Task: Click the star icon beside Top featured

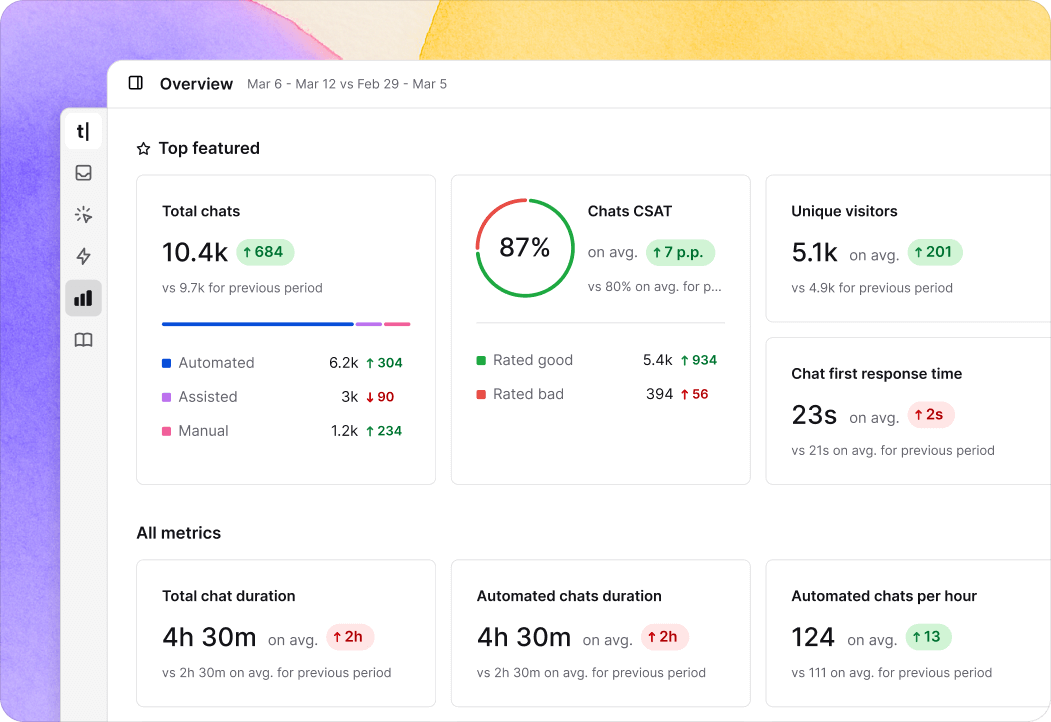Action: (x=143, y=149)
